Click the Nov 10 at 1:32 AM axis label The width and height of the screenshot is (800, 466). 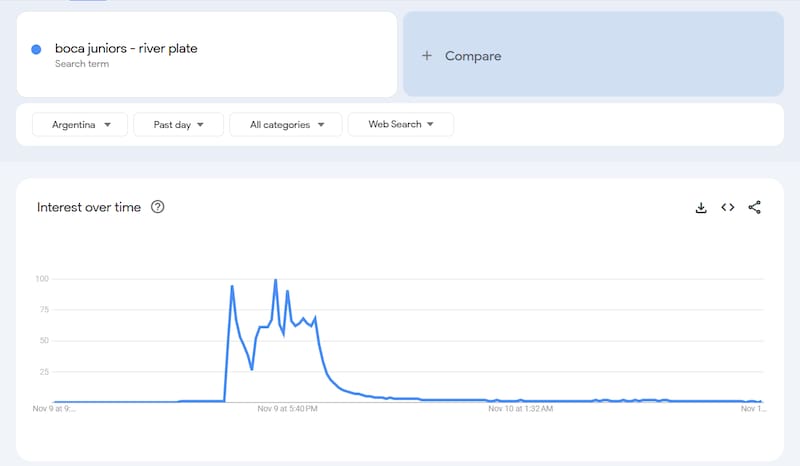(x=520, y=408)
